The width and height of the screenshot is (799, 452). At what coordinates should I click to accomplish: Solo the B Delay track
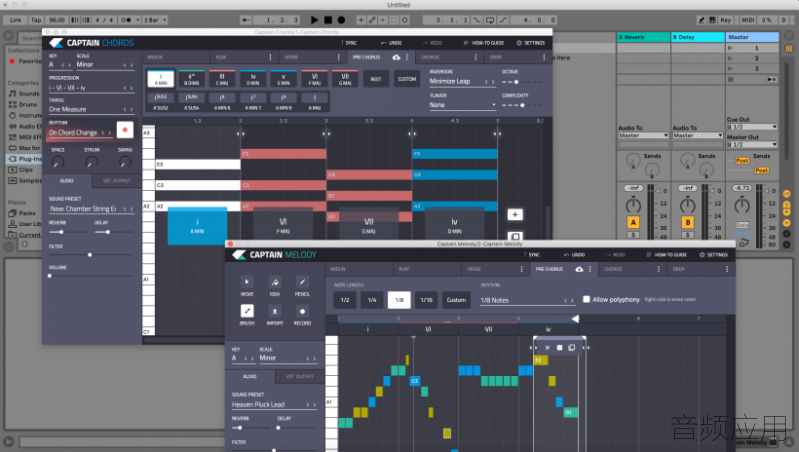coord(687,235)
